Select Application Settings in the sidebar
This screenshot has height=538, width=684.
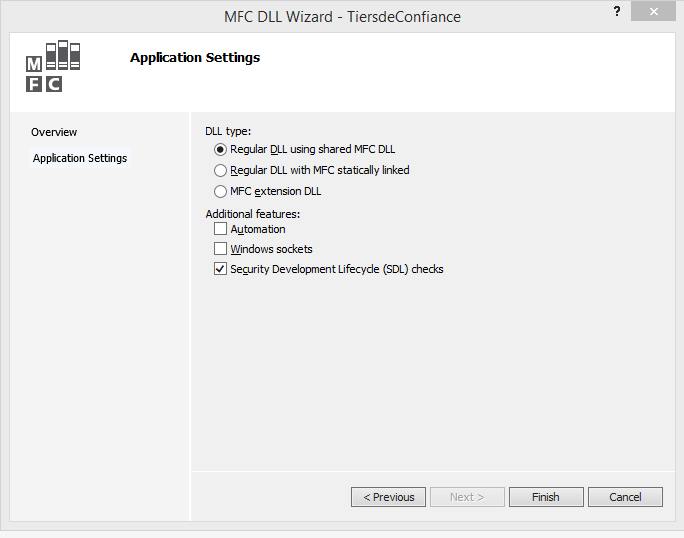tap(80, 158)
